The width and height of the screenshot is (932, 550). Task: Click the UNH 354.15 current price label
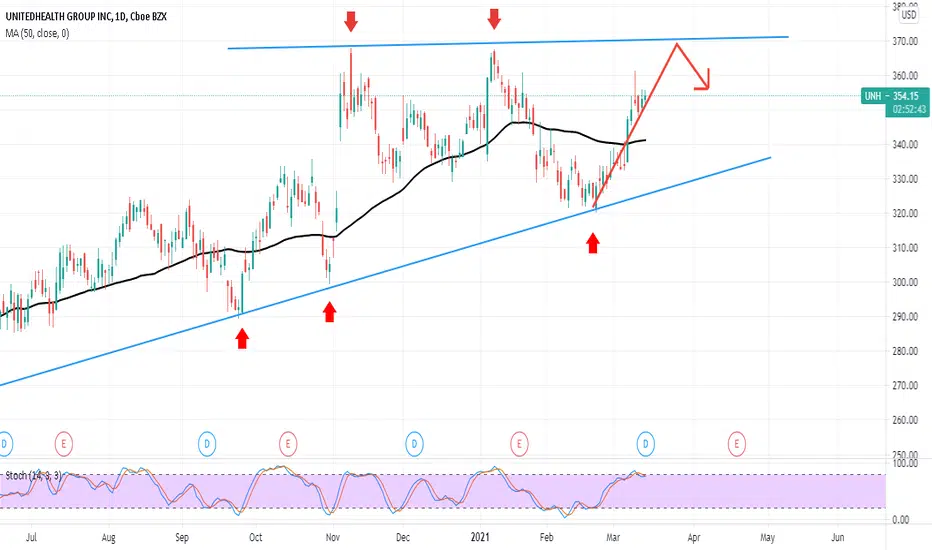(895, 96)
